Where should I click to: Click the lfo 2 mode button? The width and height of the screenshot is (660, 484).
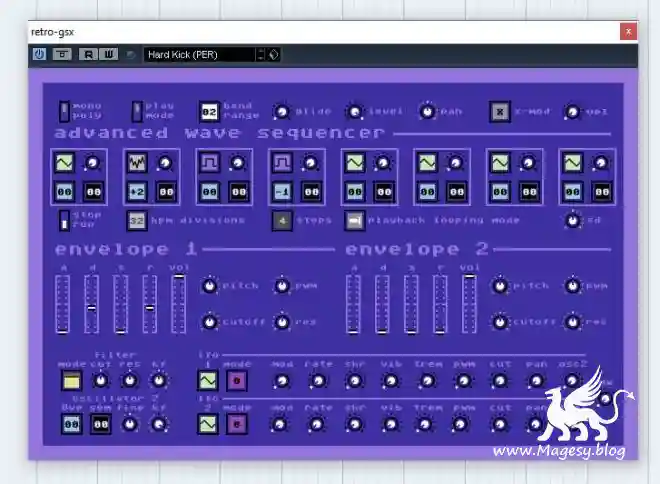pos(237,424)
